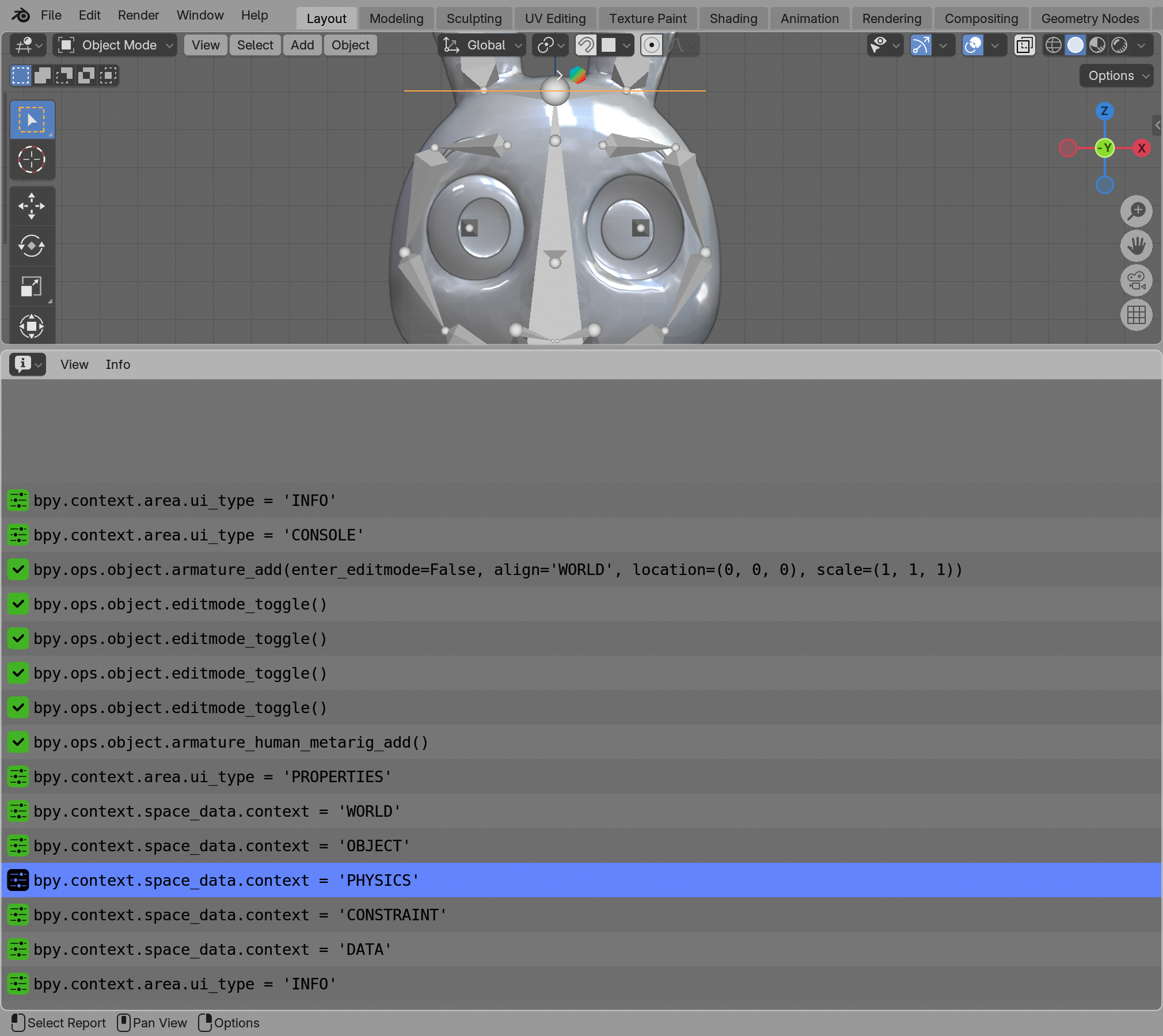Open the Window menu
The height and width of the screenshot is (1036, 1163).
[200, 16]
